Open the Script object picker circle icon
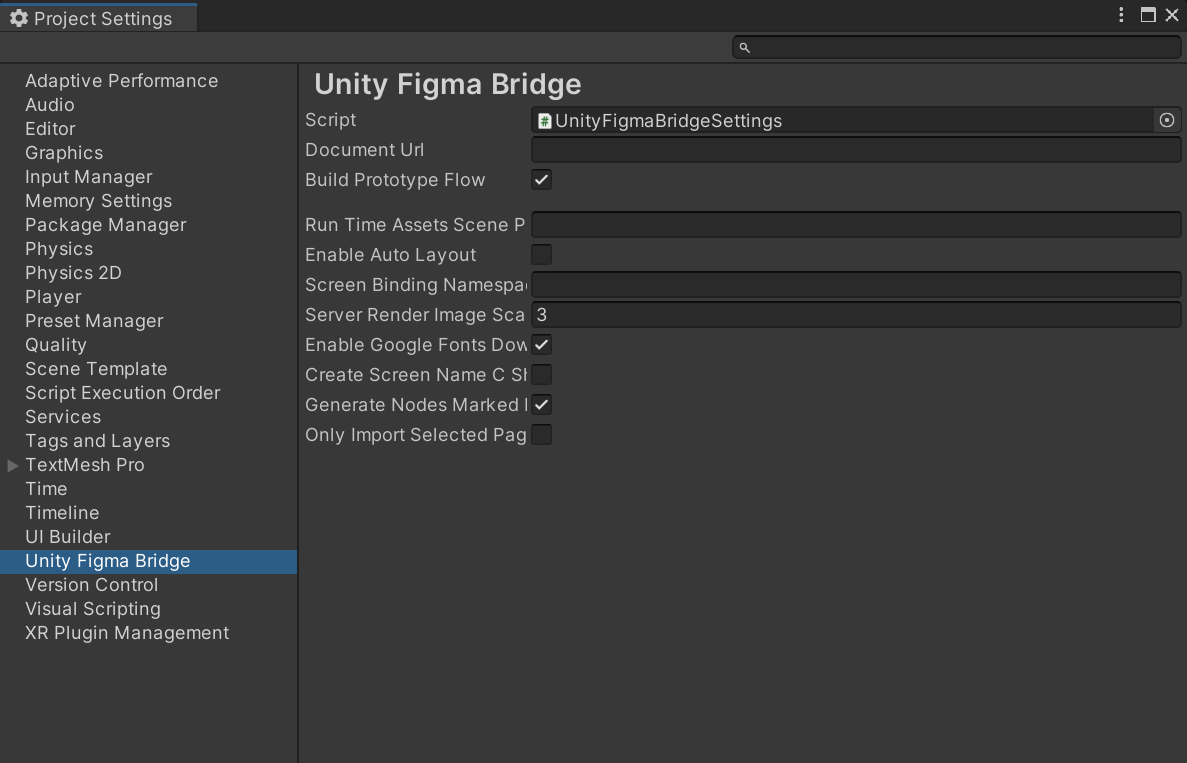The width and height of the screenshot is (1187, 763). click(x=1167, y=120)
